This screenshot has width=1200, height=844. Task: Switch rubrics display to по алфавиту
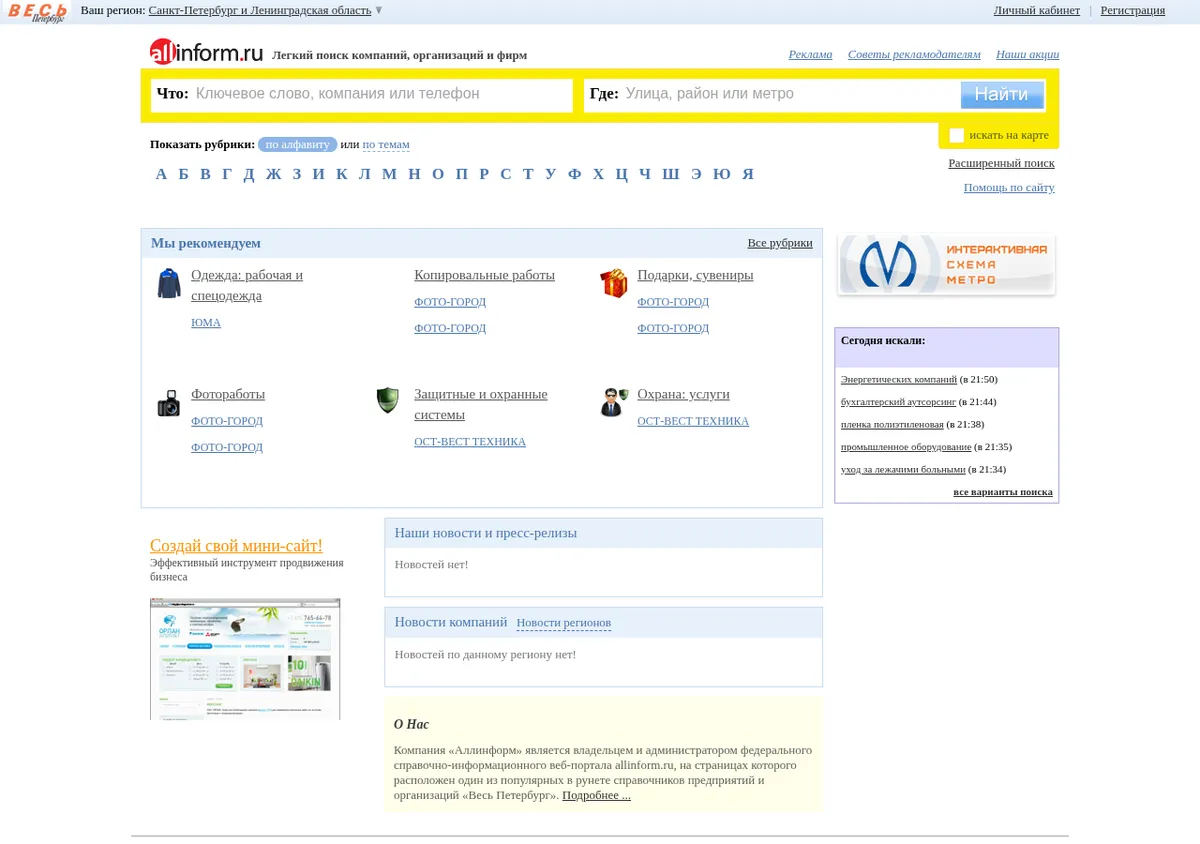297,144
